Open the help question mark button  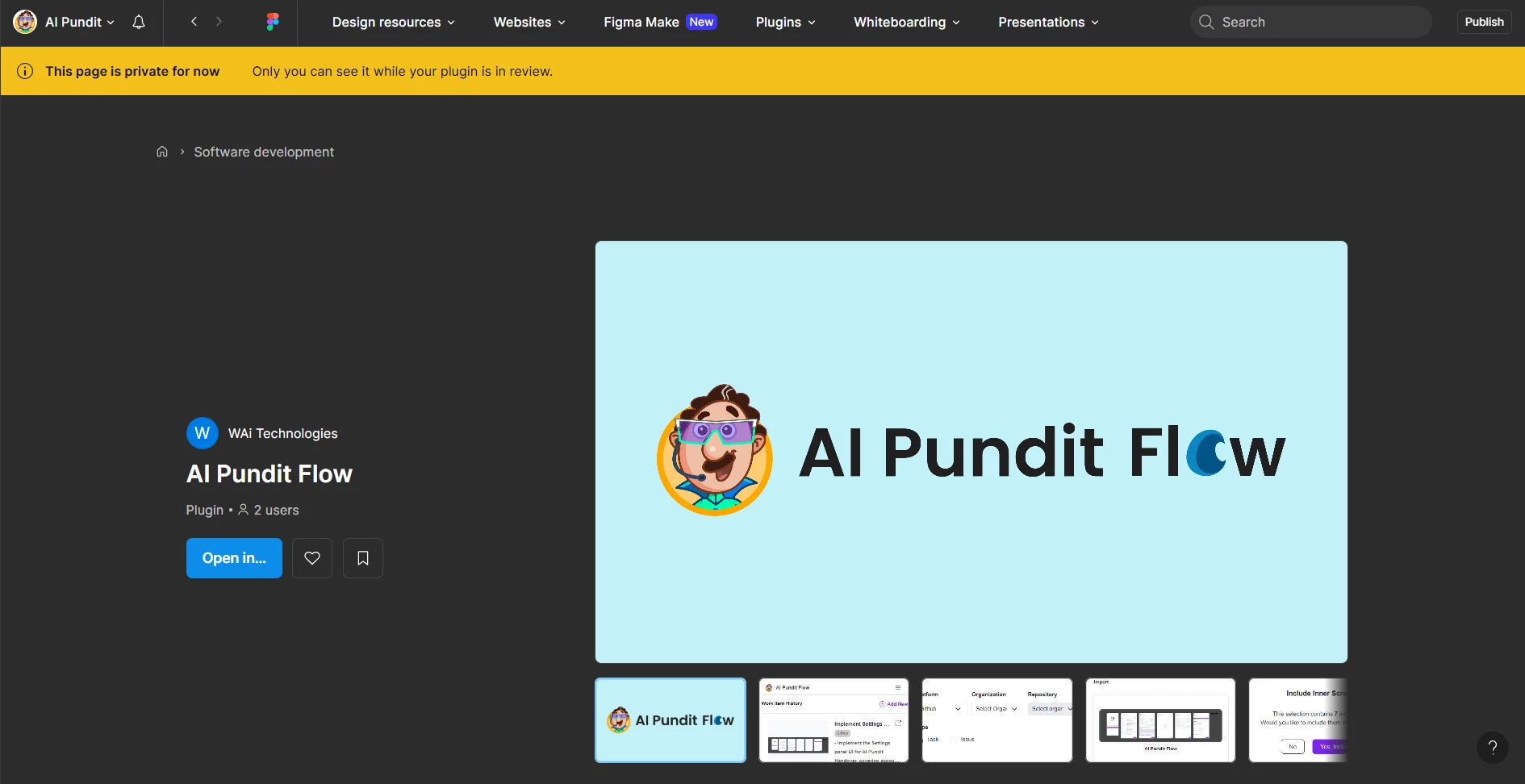[x=1493, y=747]
